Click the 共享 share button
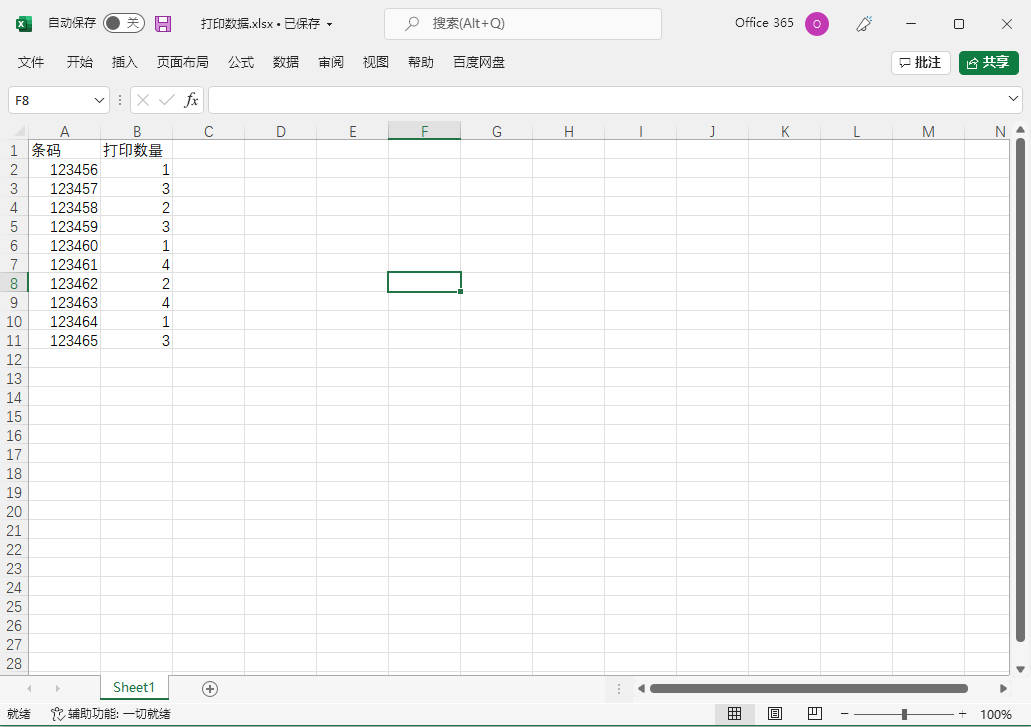This screenshot has height=727, width=1031. pos(988,62)
